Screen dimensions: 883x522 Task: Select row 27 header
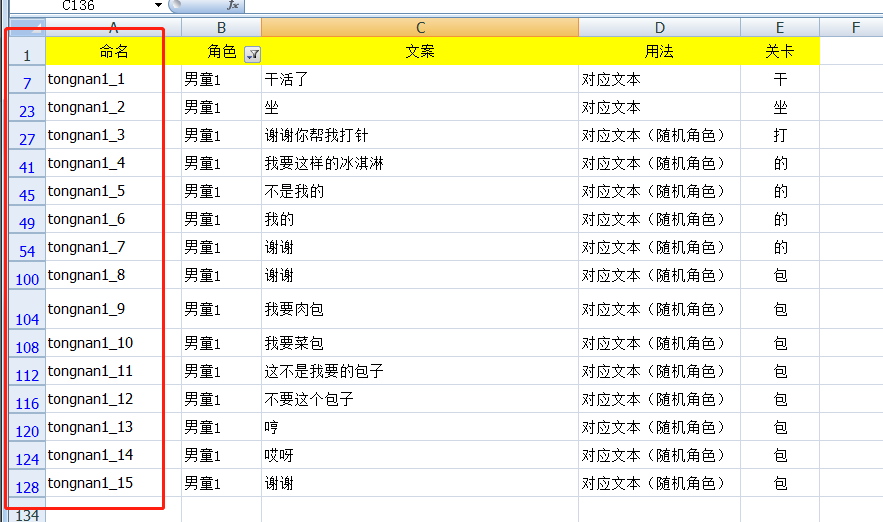(27, 135)
